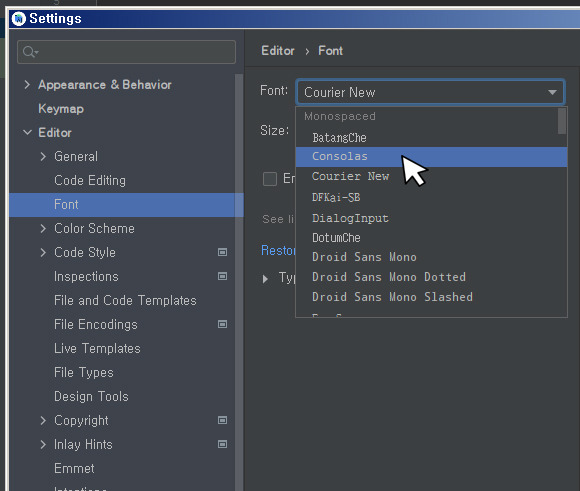Click inside the settings search field

(x=126, y=52)
